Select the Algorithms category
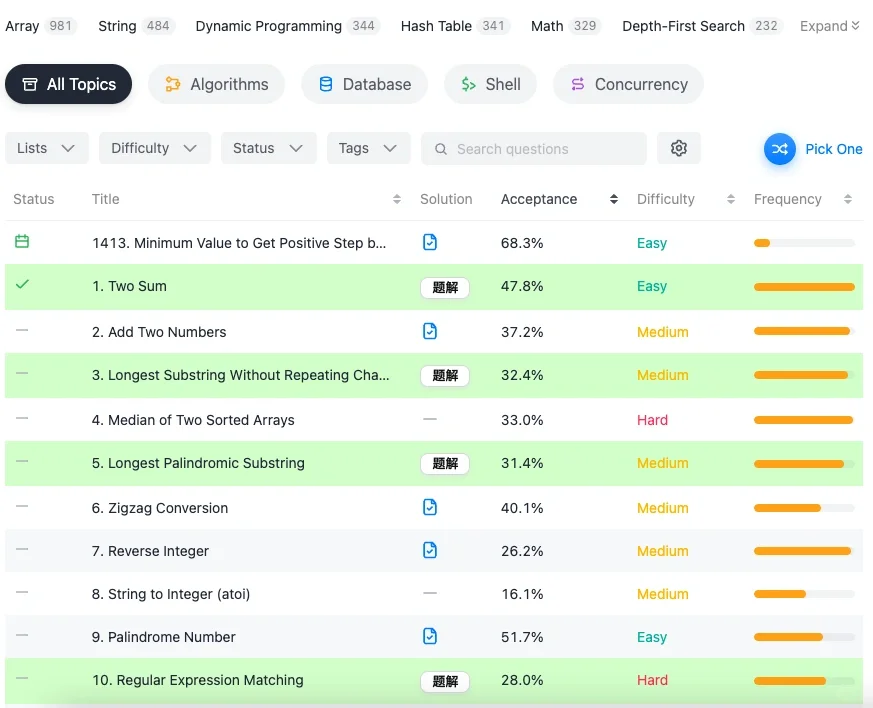Image resolution: width=873 pixels, height=708 pixels. click(x=217, y=84)
